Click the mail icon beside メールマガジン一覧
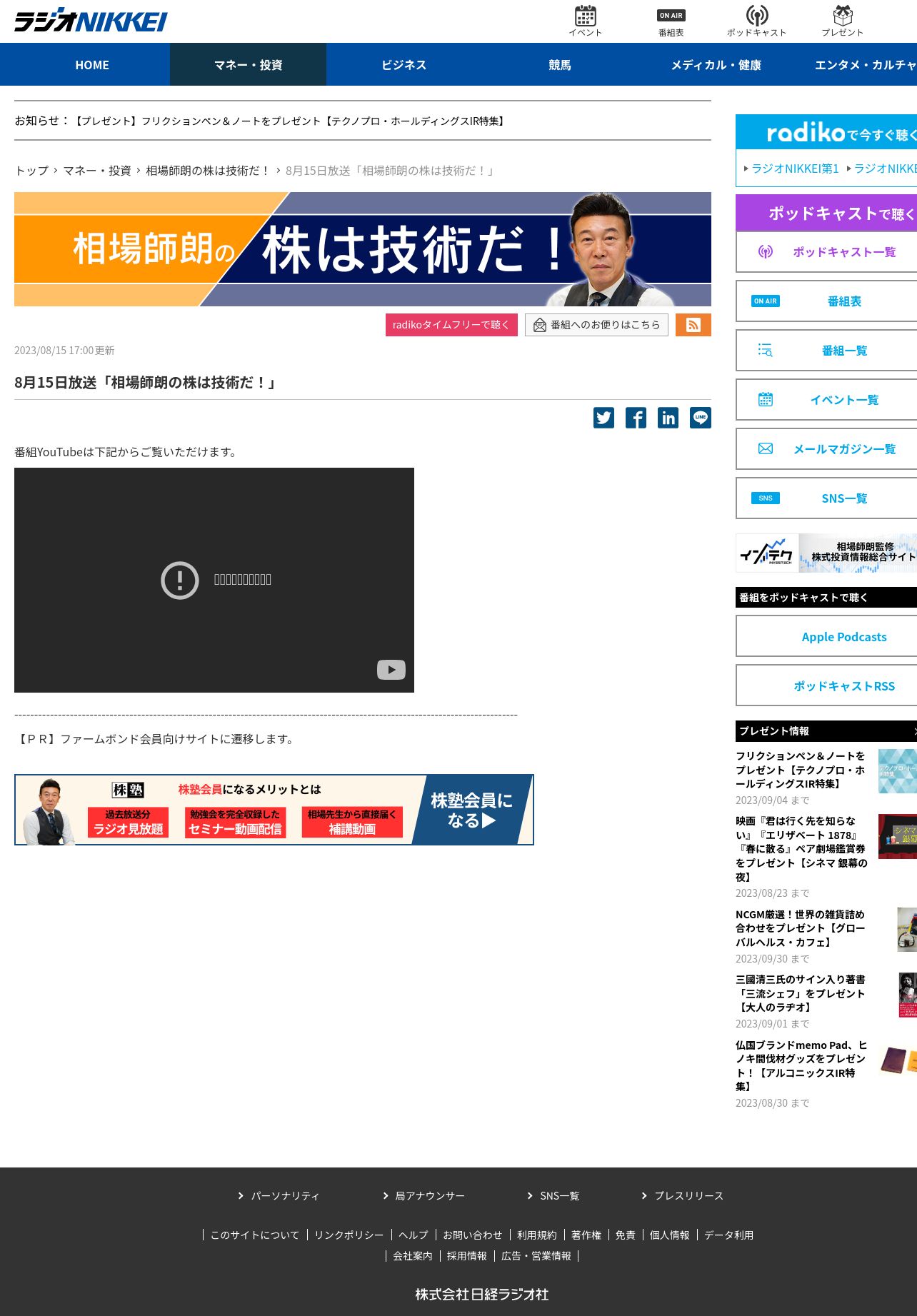 tap(766, 448)
